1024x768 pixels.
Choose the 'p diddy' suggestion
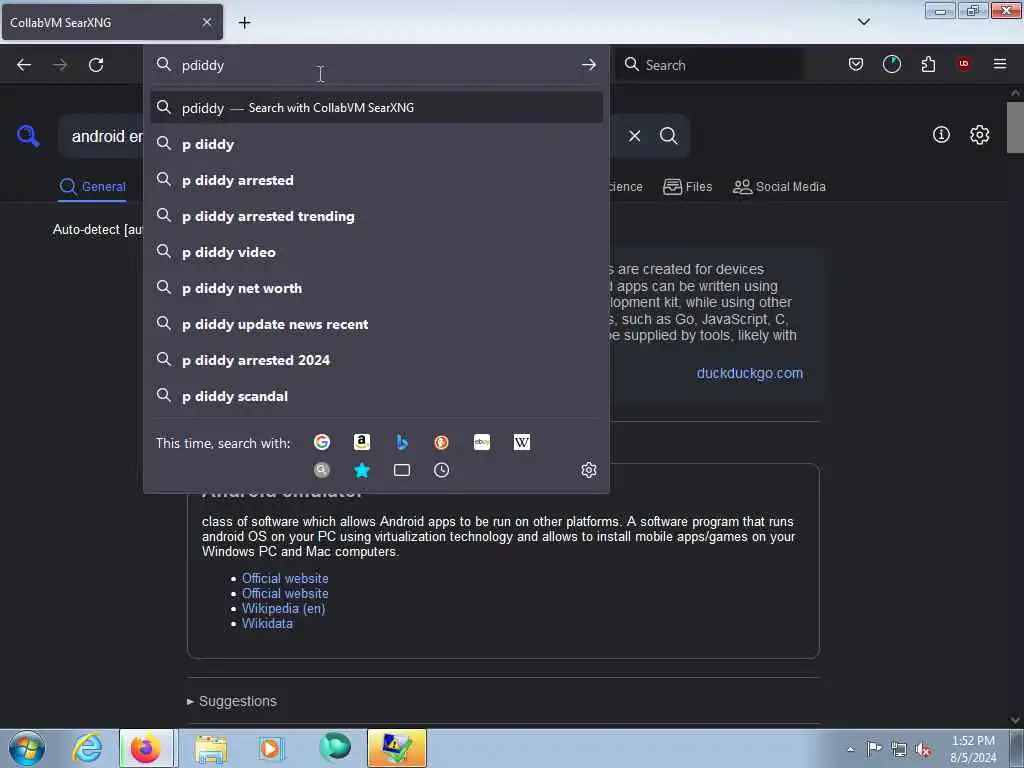[376, 144]
